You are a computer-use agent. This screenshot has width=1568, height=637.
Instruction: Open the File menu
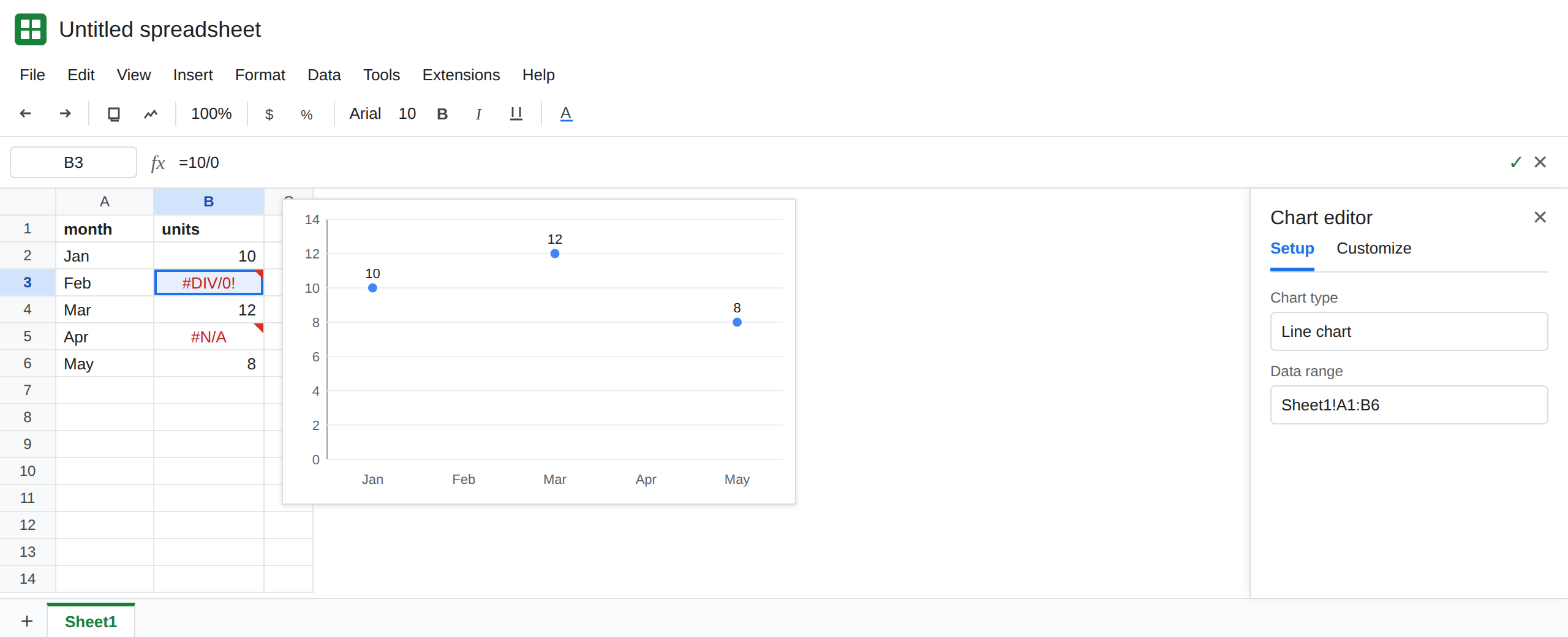click(32, 75)
